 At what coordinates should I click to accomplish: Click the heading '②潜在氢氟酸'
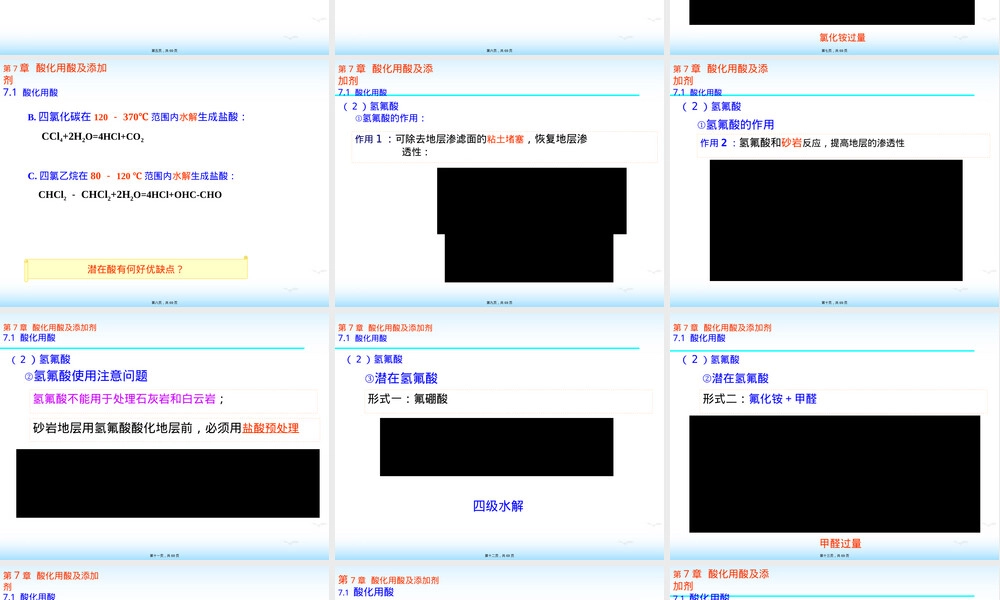(735, 379)
